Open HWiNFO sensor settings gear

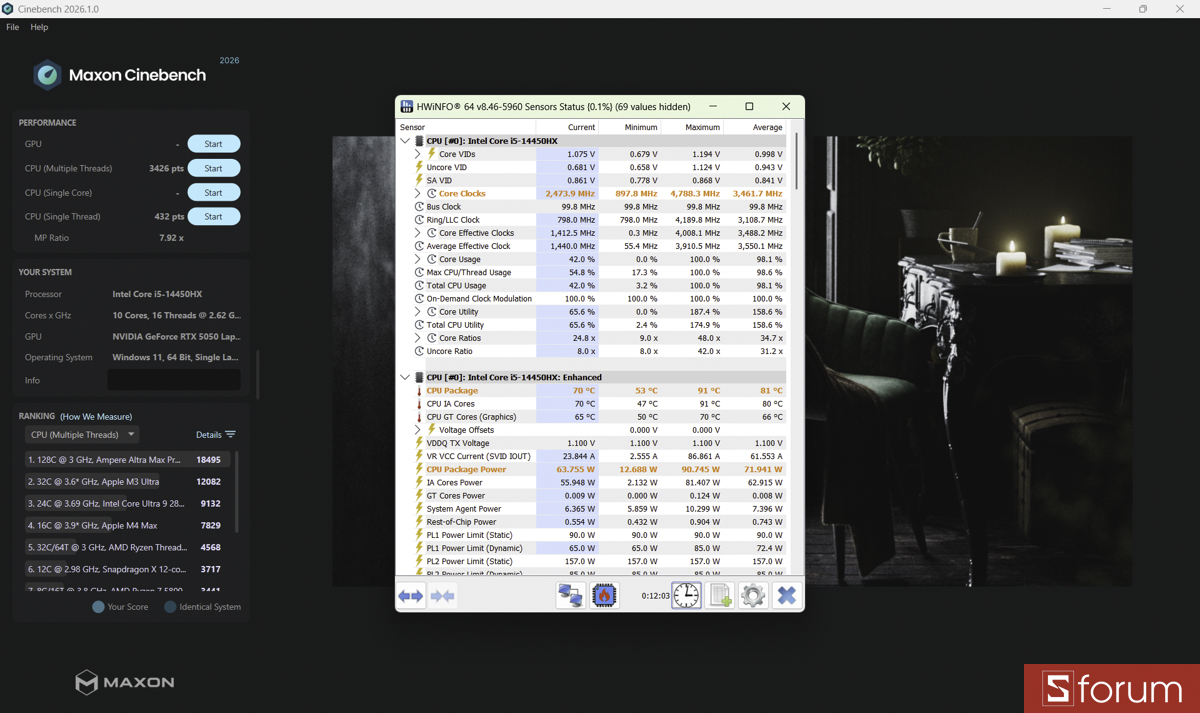[x=753, y=596]
